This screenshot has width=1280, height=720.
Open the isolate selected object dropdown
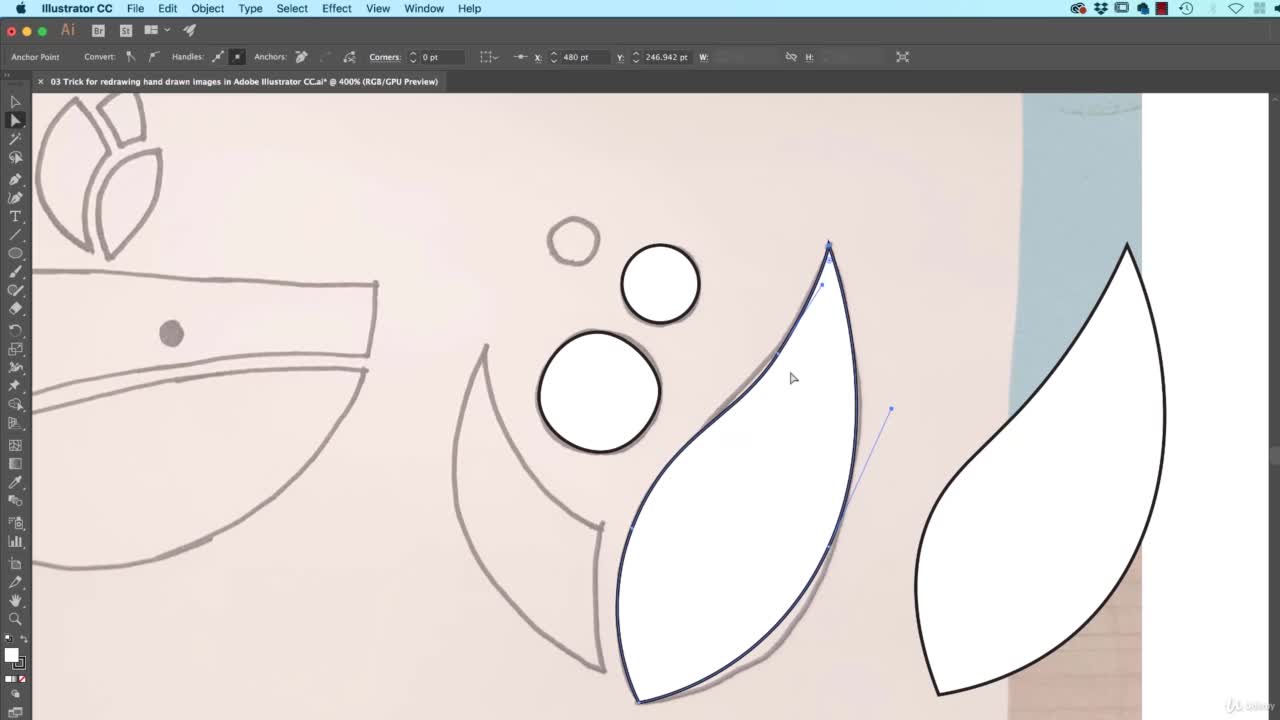[489, 57]
